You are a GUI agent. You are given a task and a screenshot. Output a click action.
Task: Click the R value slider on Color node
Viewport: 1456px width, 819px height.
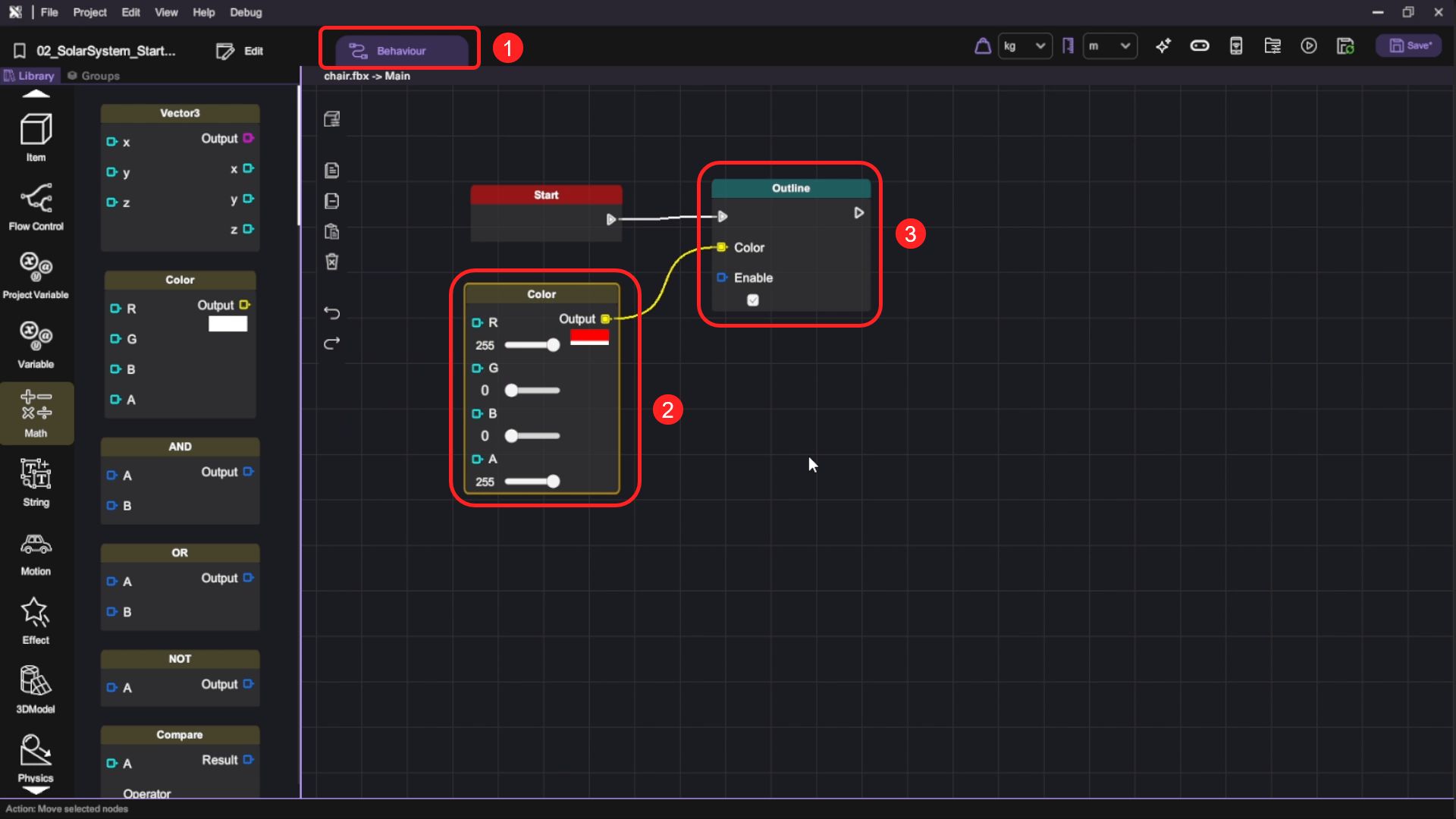[532, 345]
